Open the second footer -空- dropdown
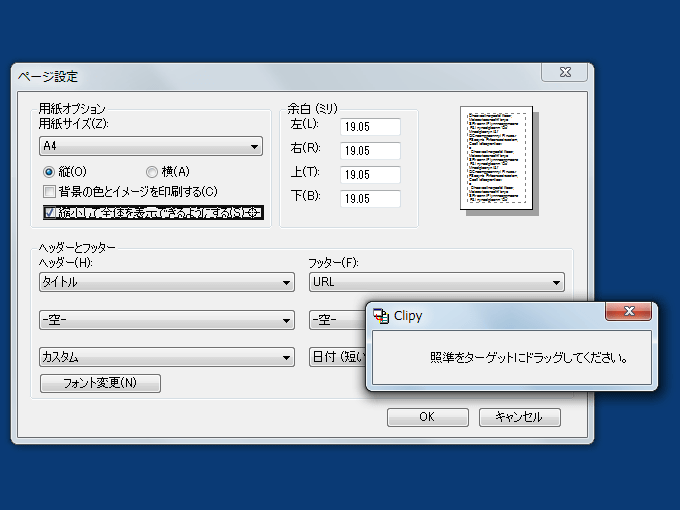Screen dimensions: 680x510 [x=337, y=320]
